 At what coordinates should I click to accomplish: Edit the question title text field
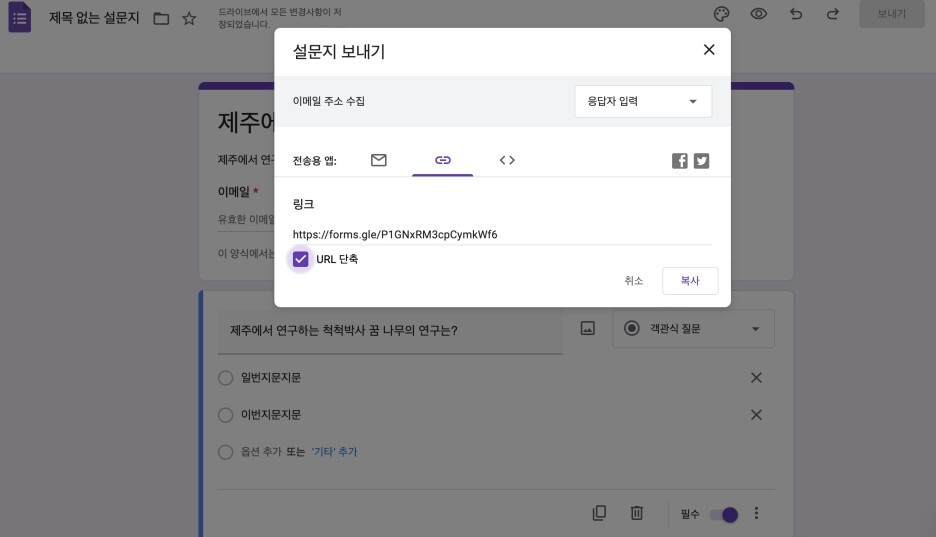390,331
